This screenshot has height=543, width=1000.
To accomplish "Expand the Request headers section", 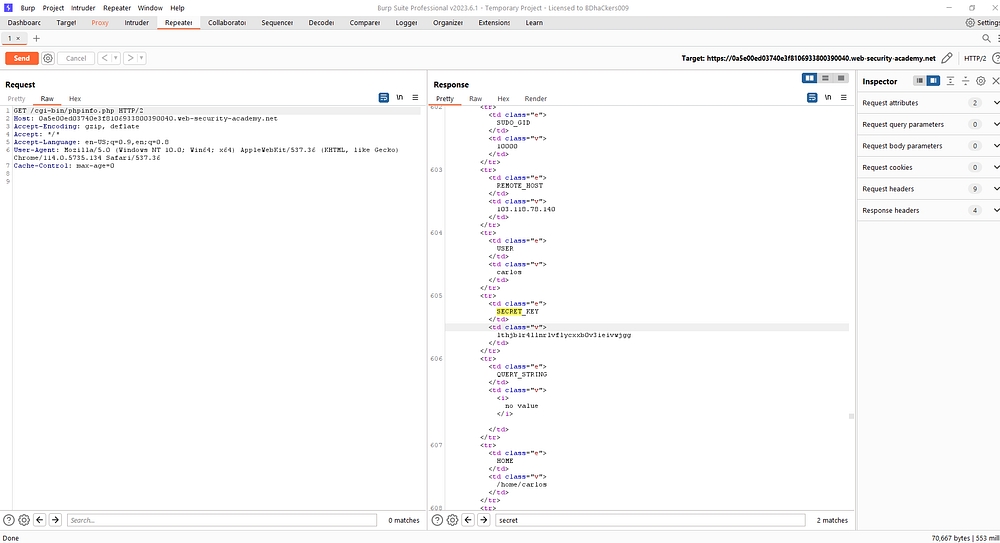I will click(996, 189).
